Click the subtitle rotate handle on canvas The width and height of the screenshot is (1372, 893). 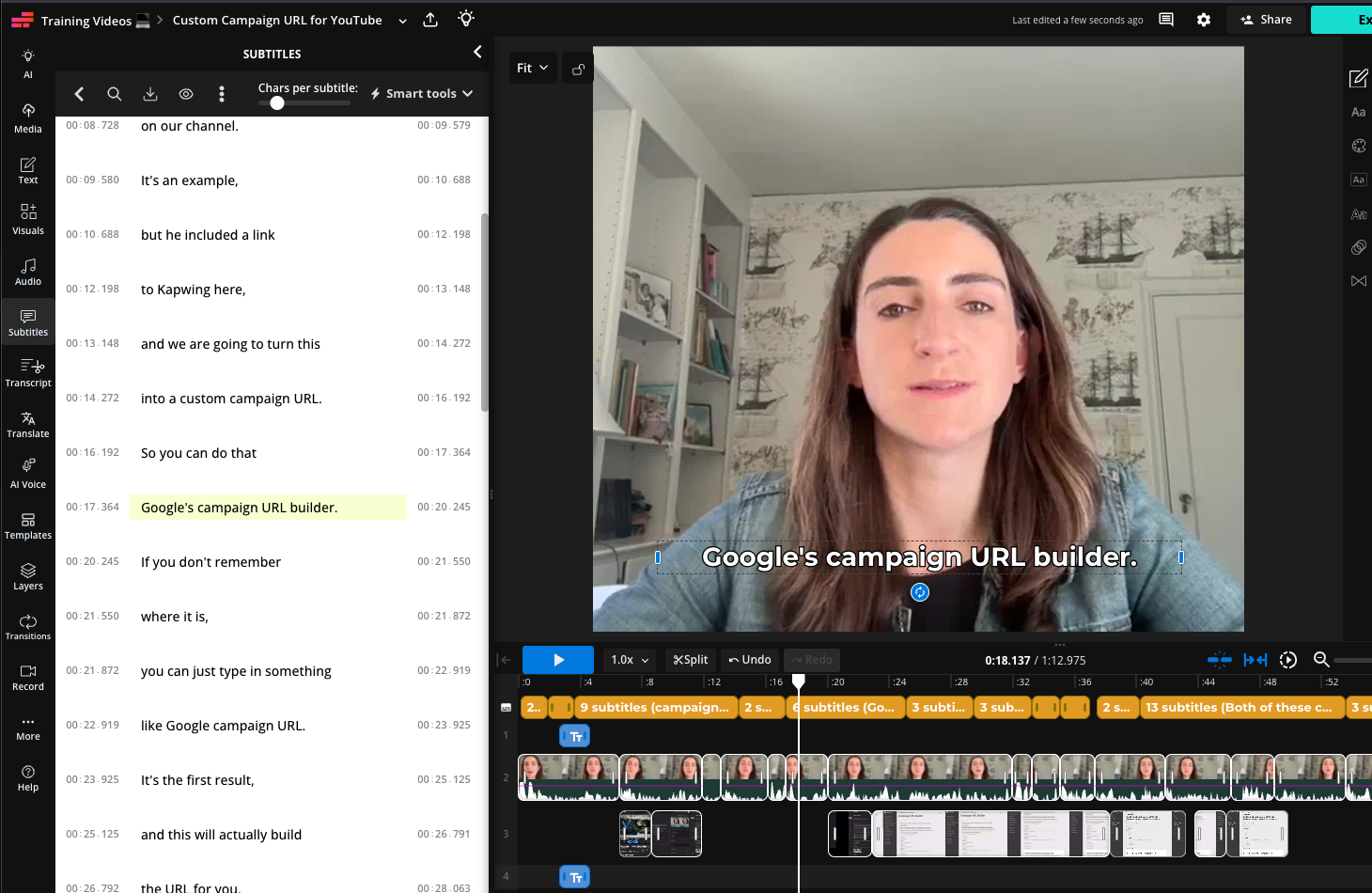[920, 592]
